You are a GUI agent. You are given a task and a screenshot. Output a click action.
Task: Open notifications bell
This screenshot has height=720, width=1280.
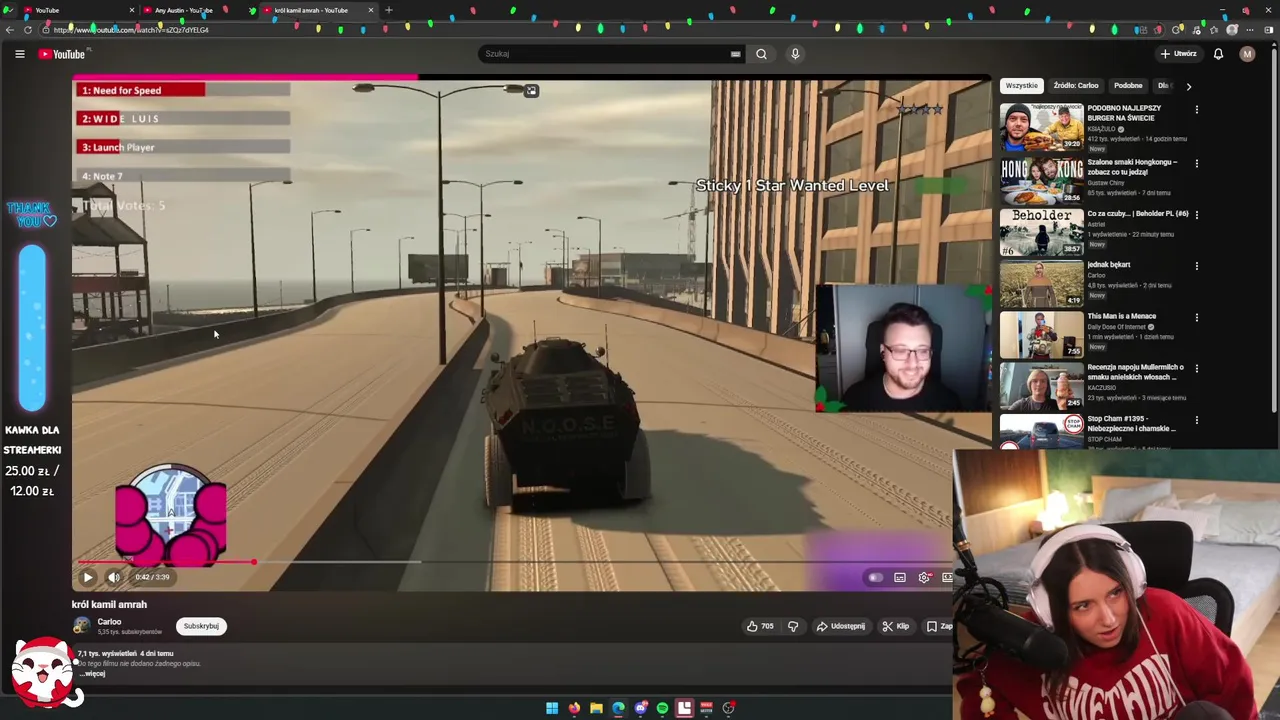click(x=1218, y=54)
